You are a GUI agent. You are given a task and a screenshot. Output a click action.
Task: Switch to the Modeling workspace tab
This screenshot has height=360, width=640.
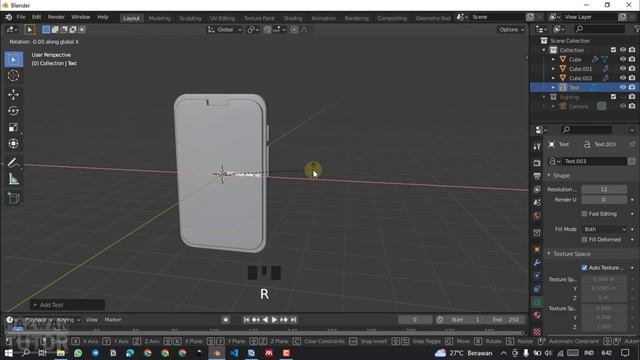(159, 18)
